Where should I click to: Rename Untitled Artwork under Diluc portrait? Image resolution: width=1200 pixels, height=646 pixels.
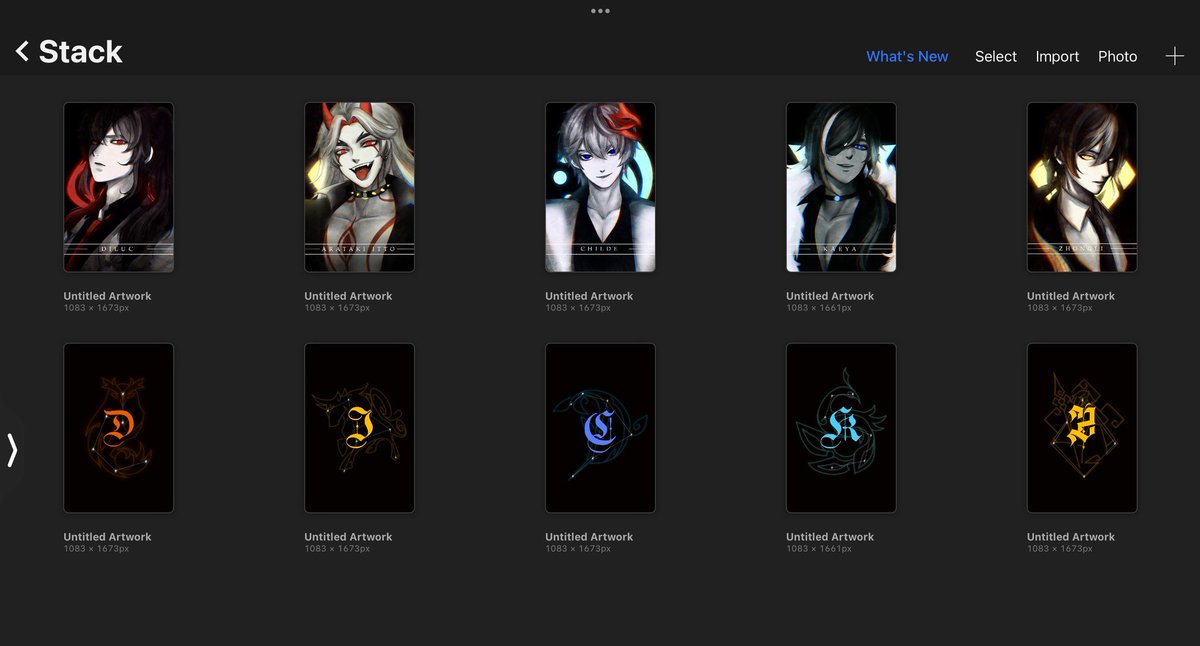coord(108,296)
